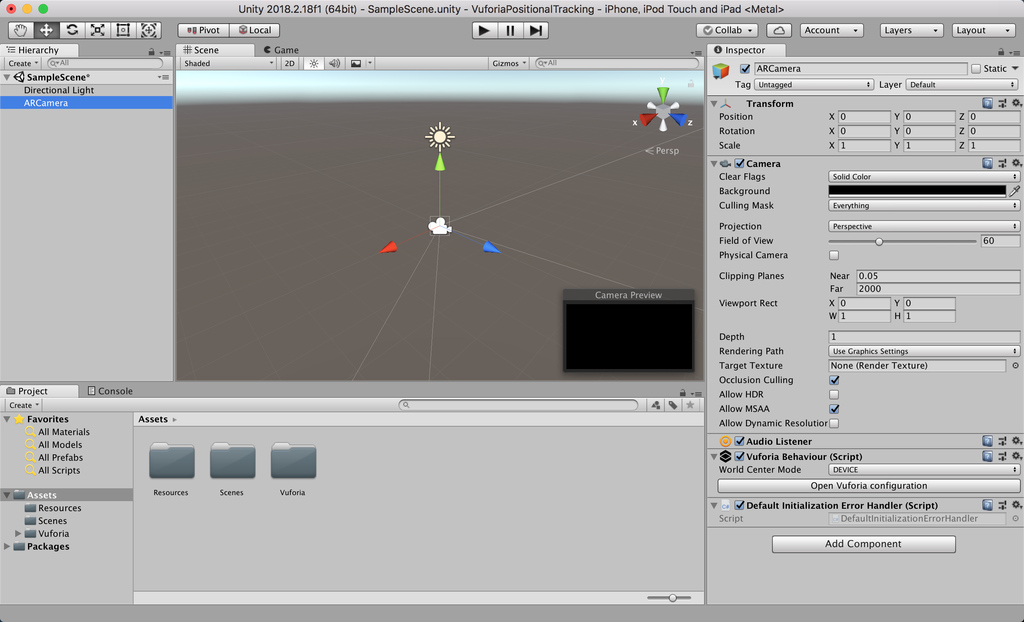Enable Allow Dynamic Resolution checkbox
The image size is (1024, 622).
coord(834,423)
